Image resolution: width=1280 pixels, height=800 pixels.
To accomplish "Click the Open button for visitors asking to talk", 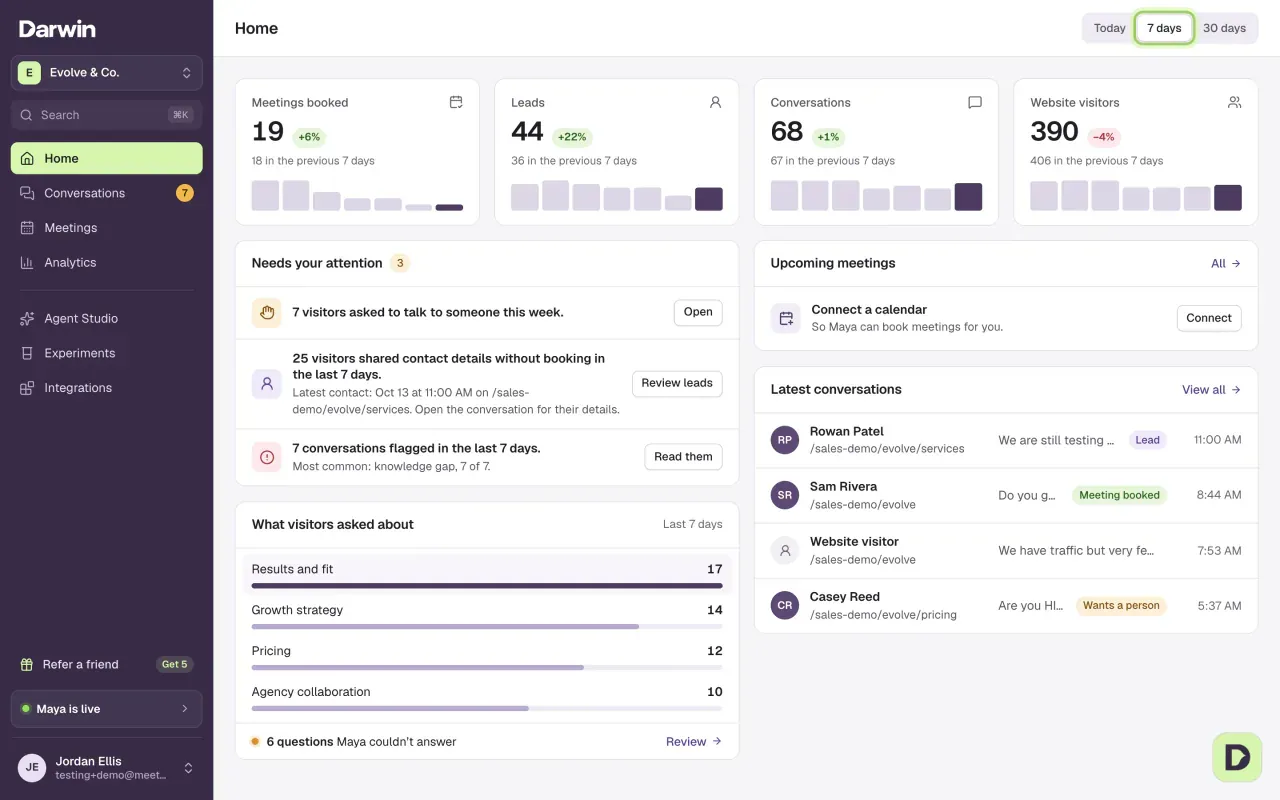I will [x=698, y=312].
